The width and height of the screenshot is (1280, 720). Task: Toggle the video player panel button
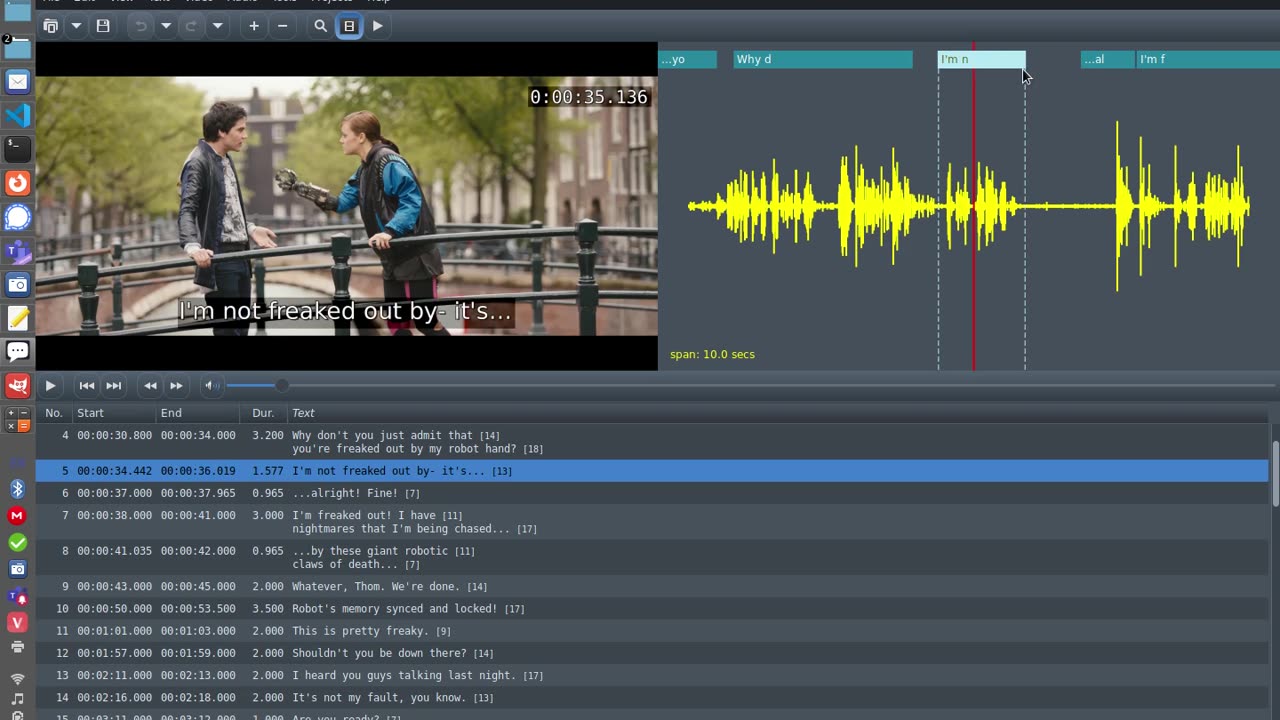[x=349, y=26]
